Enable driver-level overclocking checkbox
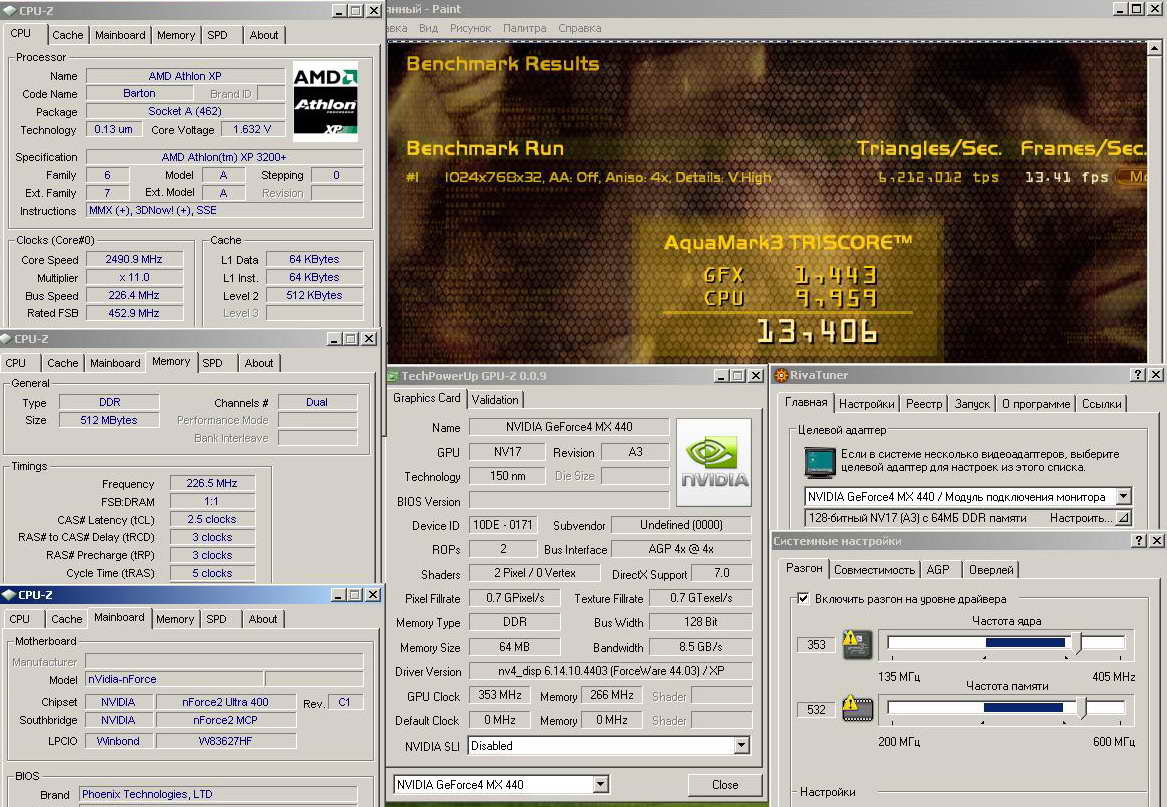Viewport: 1167px width, 807px height. (803, 599)
